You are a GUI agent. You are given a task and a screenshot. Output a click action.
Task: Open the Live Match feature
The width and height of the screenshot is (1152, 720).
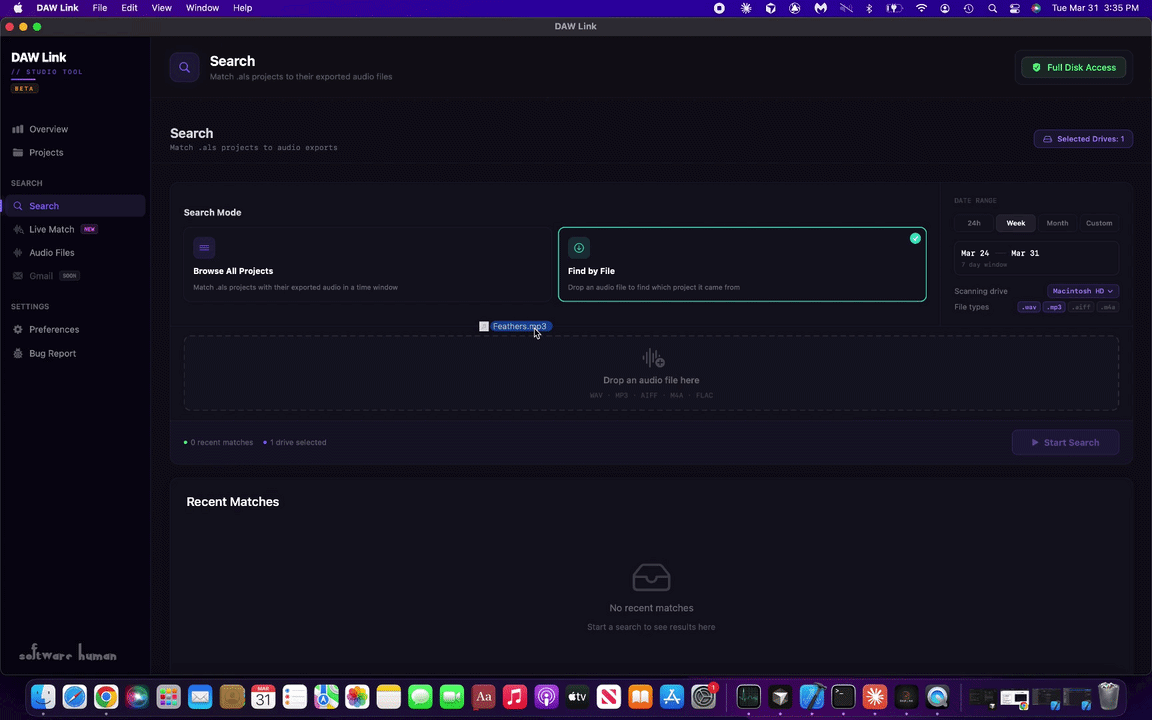pos(51,229)
